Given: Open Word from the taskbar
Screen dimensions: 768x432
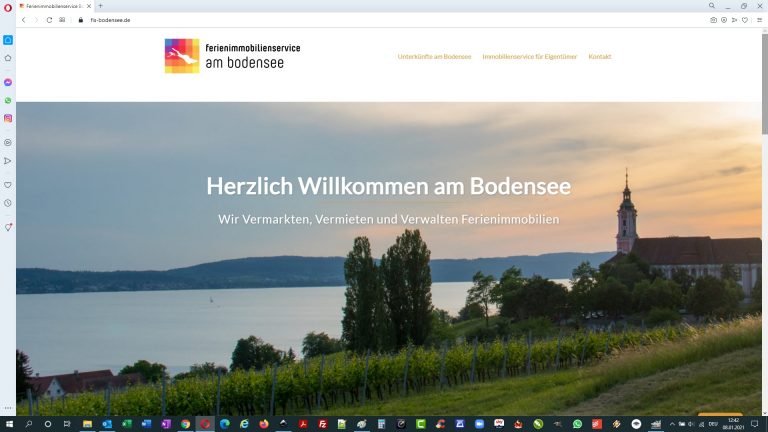Looking at the screenshot, I should click(146, 424).
